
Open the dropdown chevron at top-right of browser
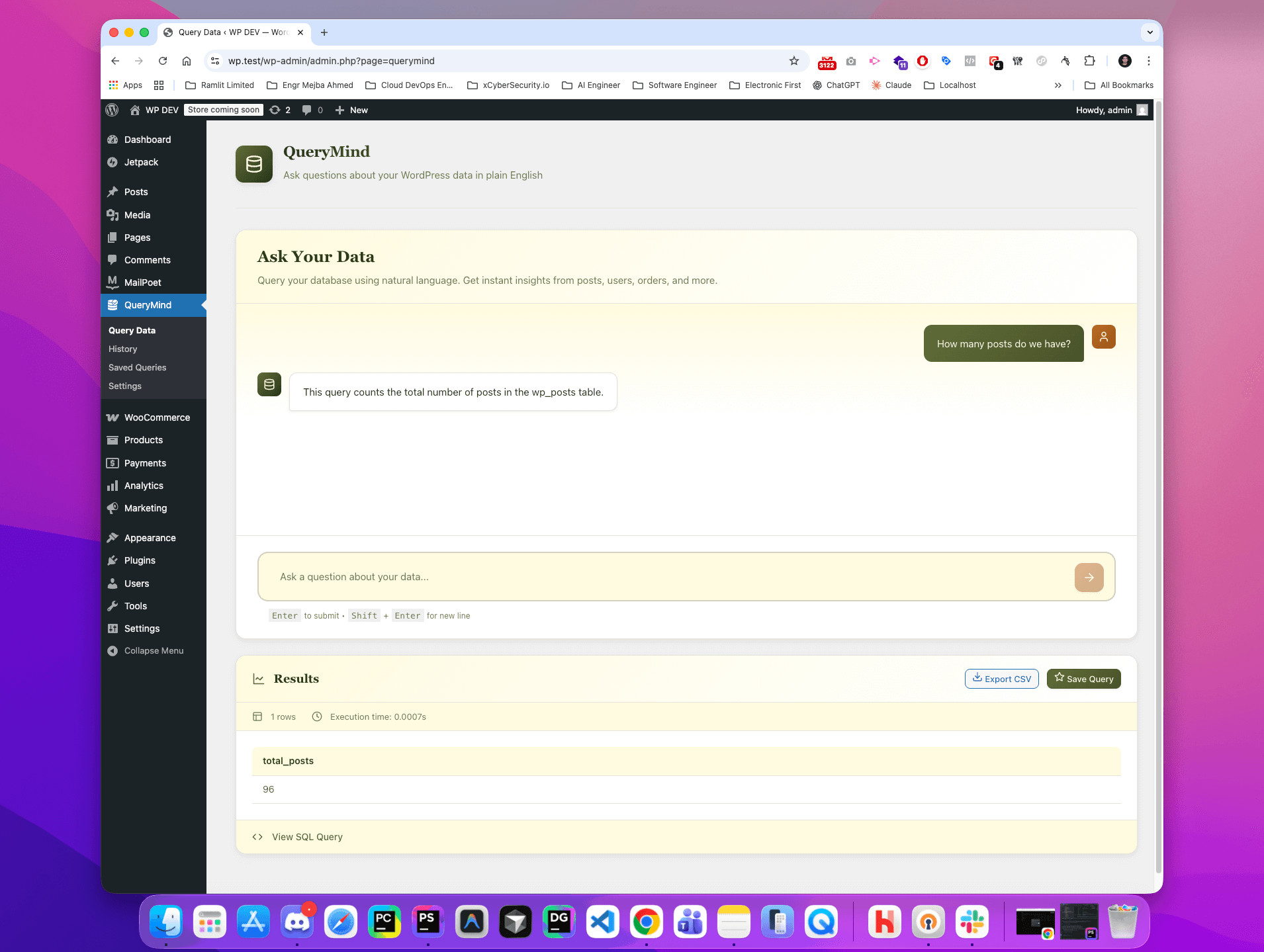(x=1148, y=32)
